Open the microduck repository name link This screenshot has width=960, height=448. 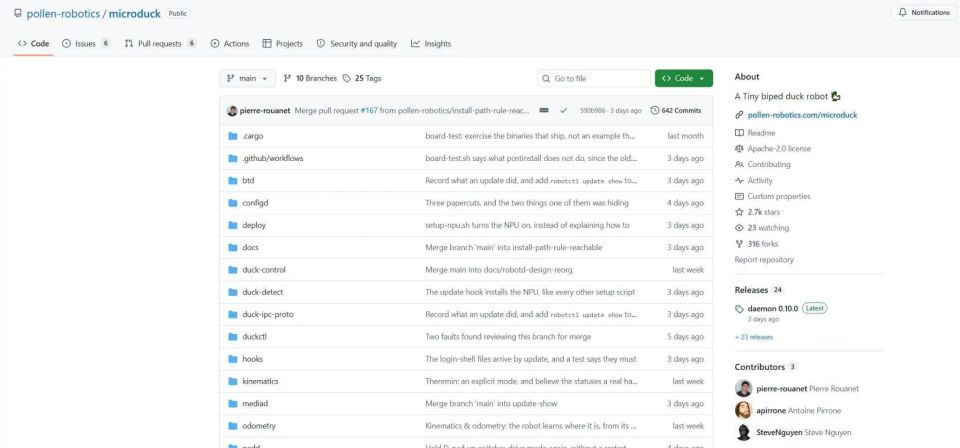click(135, 13)
